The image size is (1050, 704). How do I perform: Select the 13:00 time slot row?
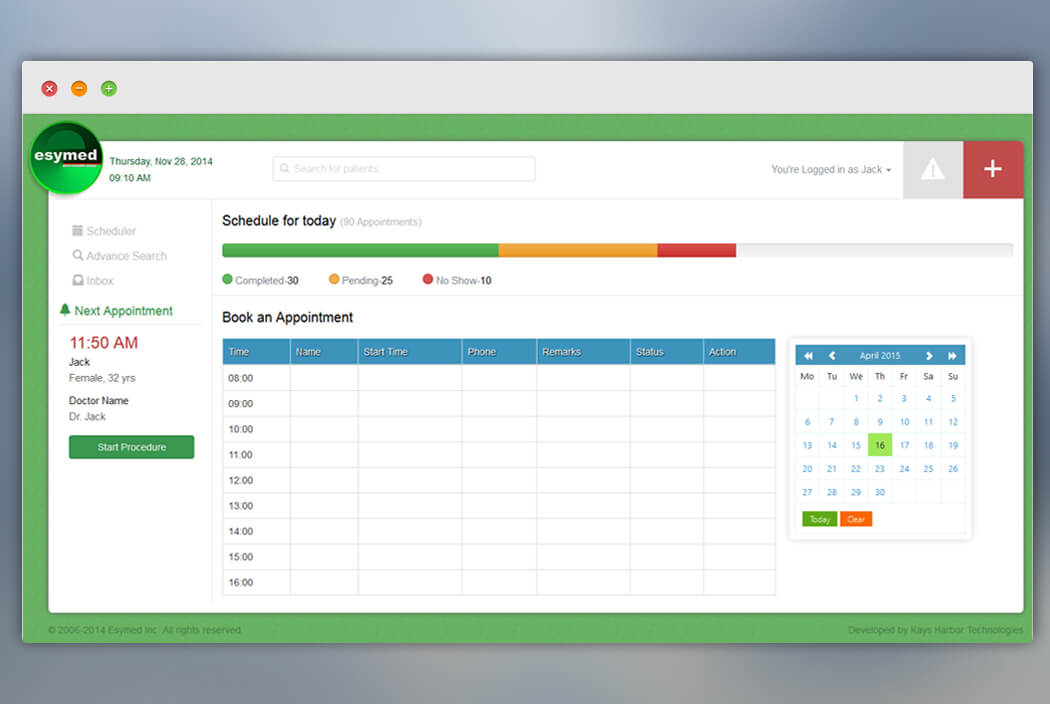pos(499,505)
